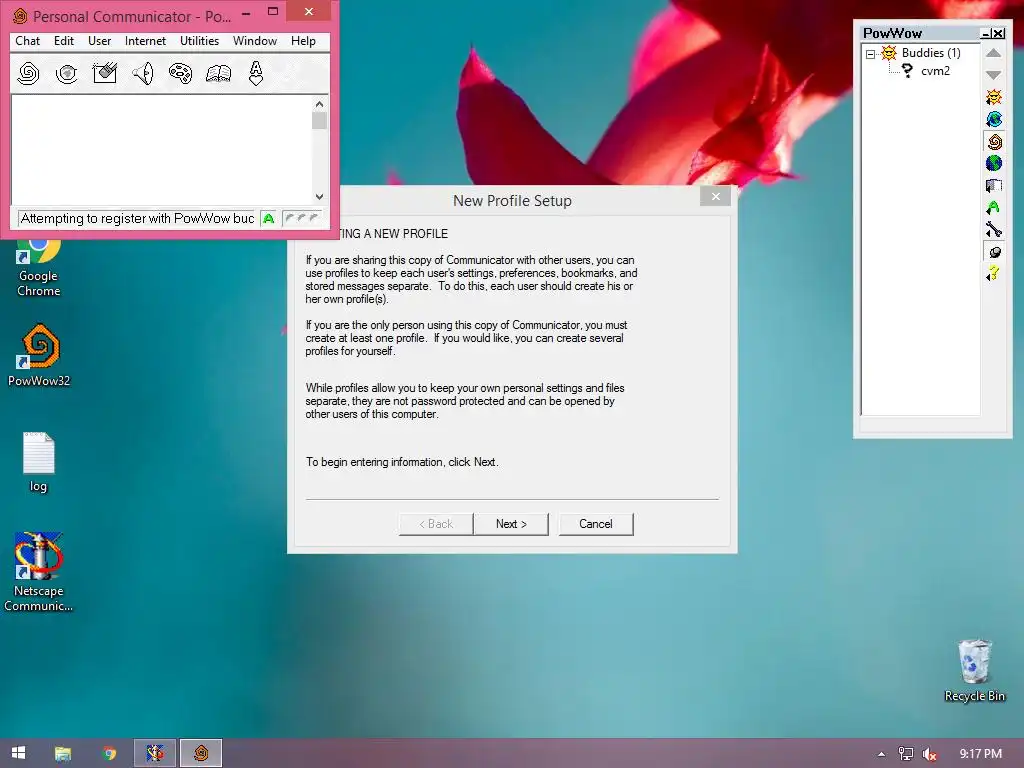Click the chat scrollbar thumb
Viewport: 1024px width, 768px height.
tap(319, 121)
